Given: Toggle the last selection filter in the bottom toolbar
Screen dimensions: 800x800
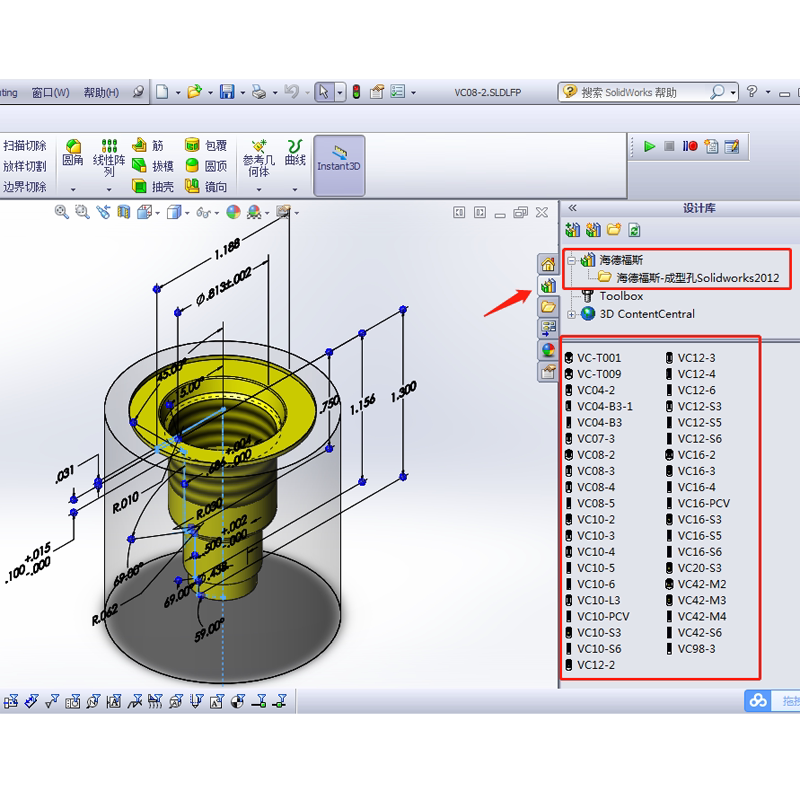Looking at the screenshot, I should 279,702.
